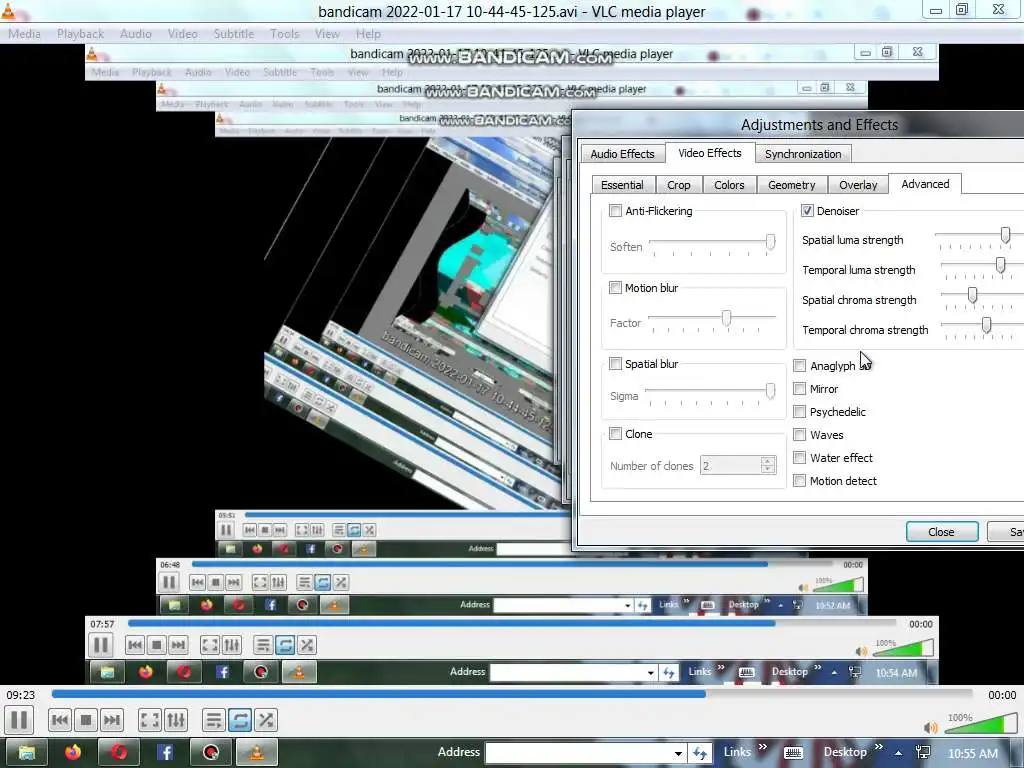The image size is (1024, 768).
Task: Mute via speaker icon in 09:23 player
Action: 931,727
